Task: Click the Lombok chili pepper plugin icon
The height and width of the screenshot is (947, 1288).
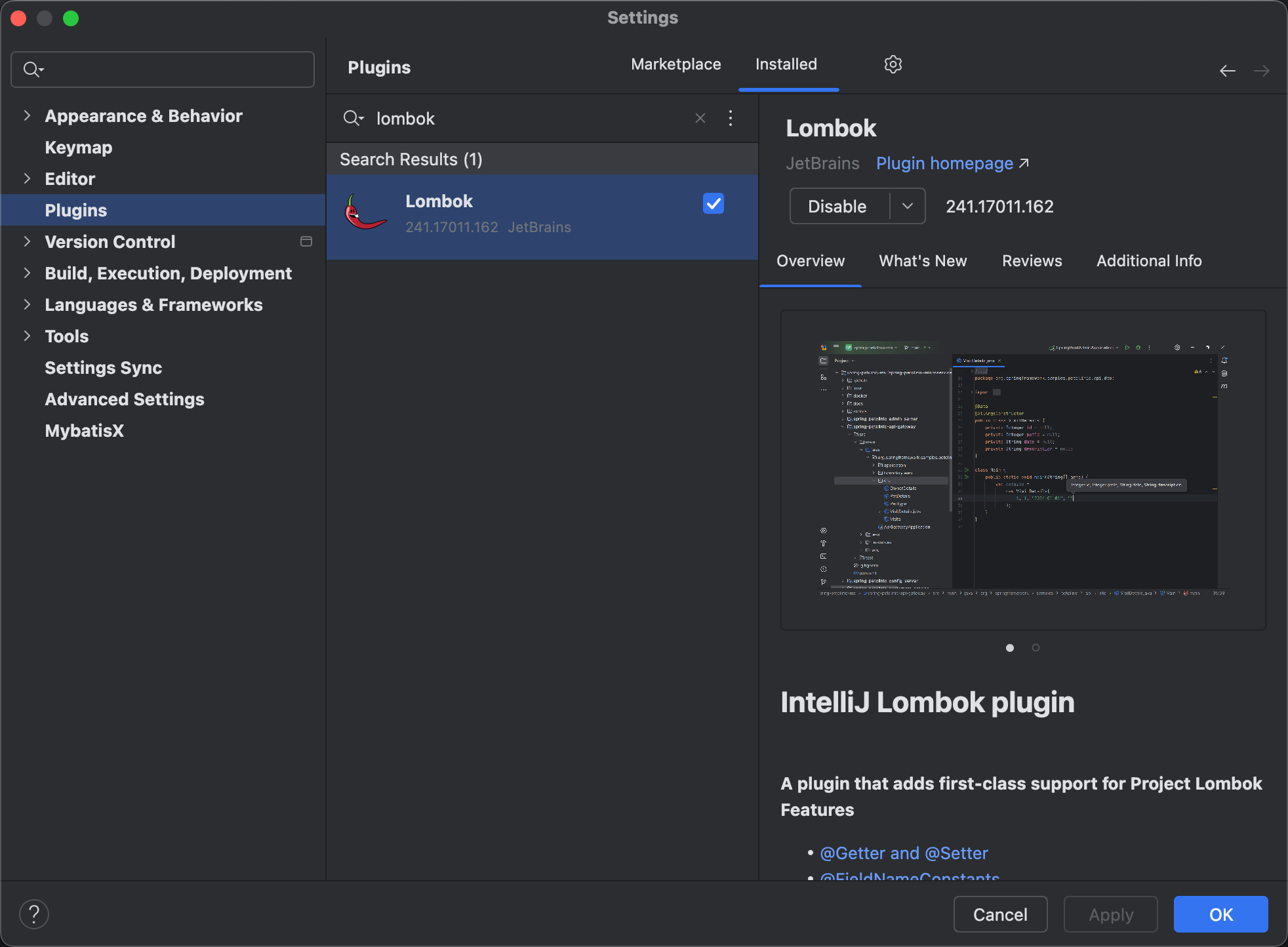Action: [365, 213]
